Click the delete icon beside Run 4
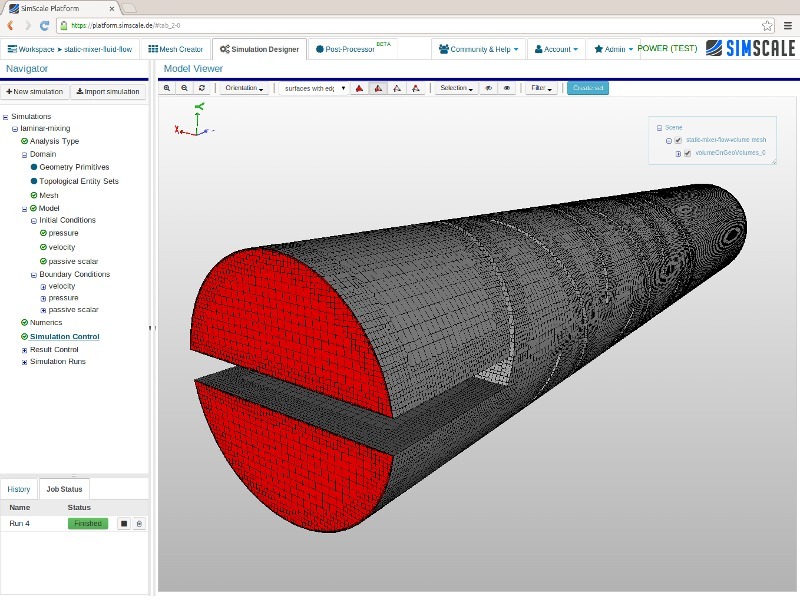 pos(140,523)
